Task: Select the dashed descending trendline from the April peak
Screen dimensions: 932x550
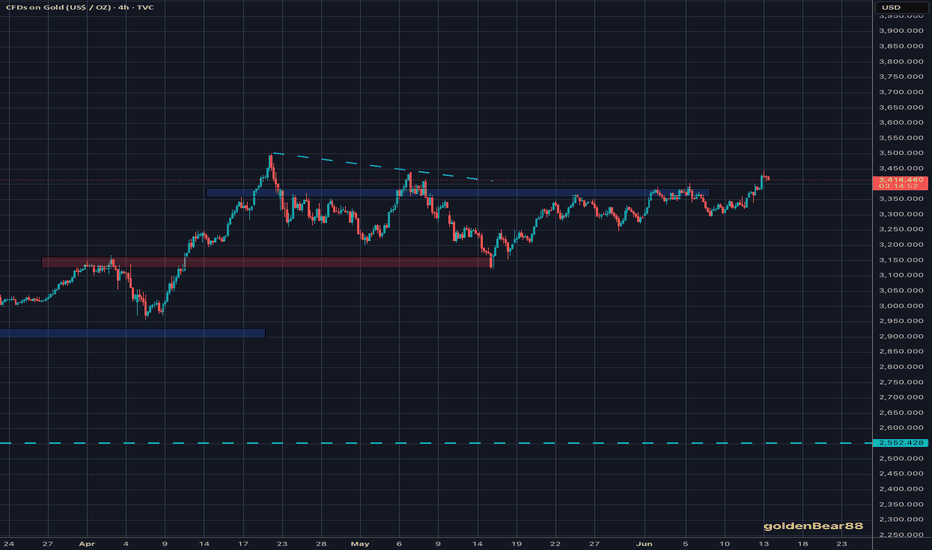Action: [x=382, y=167]
